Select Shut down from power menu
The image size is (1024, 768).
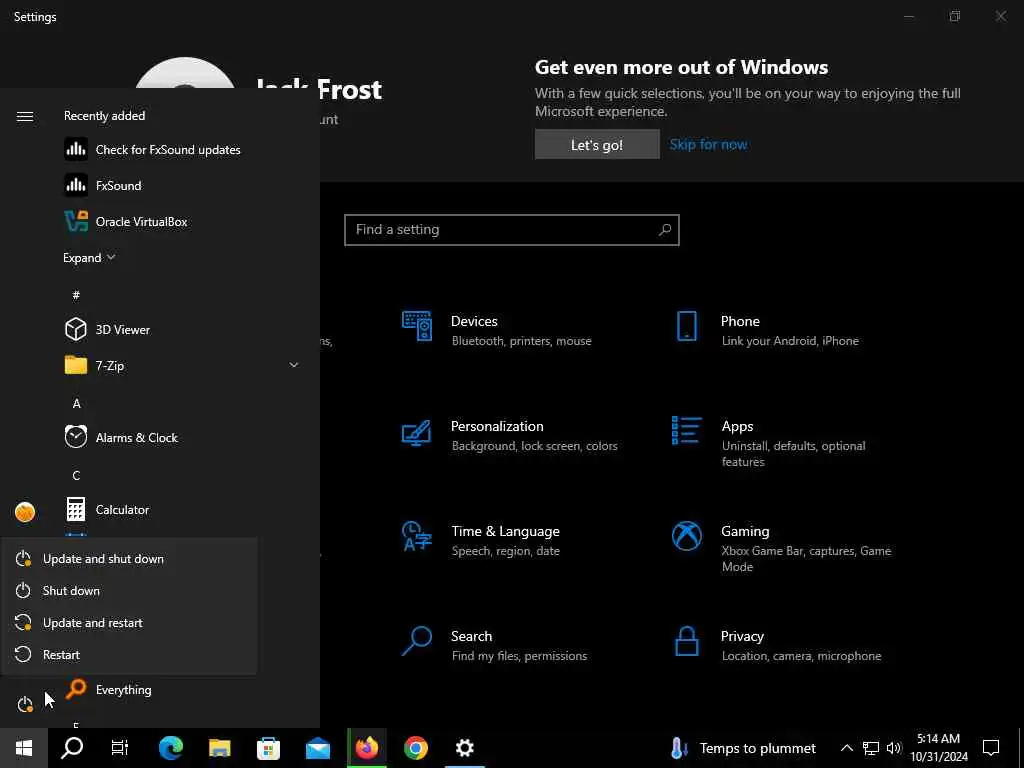coord(129,590)
